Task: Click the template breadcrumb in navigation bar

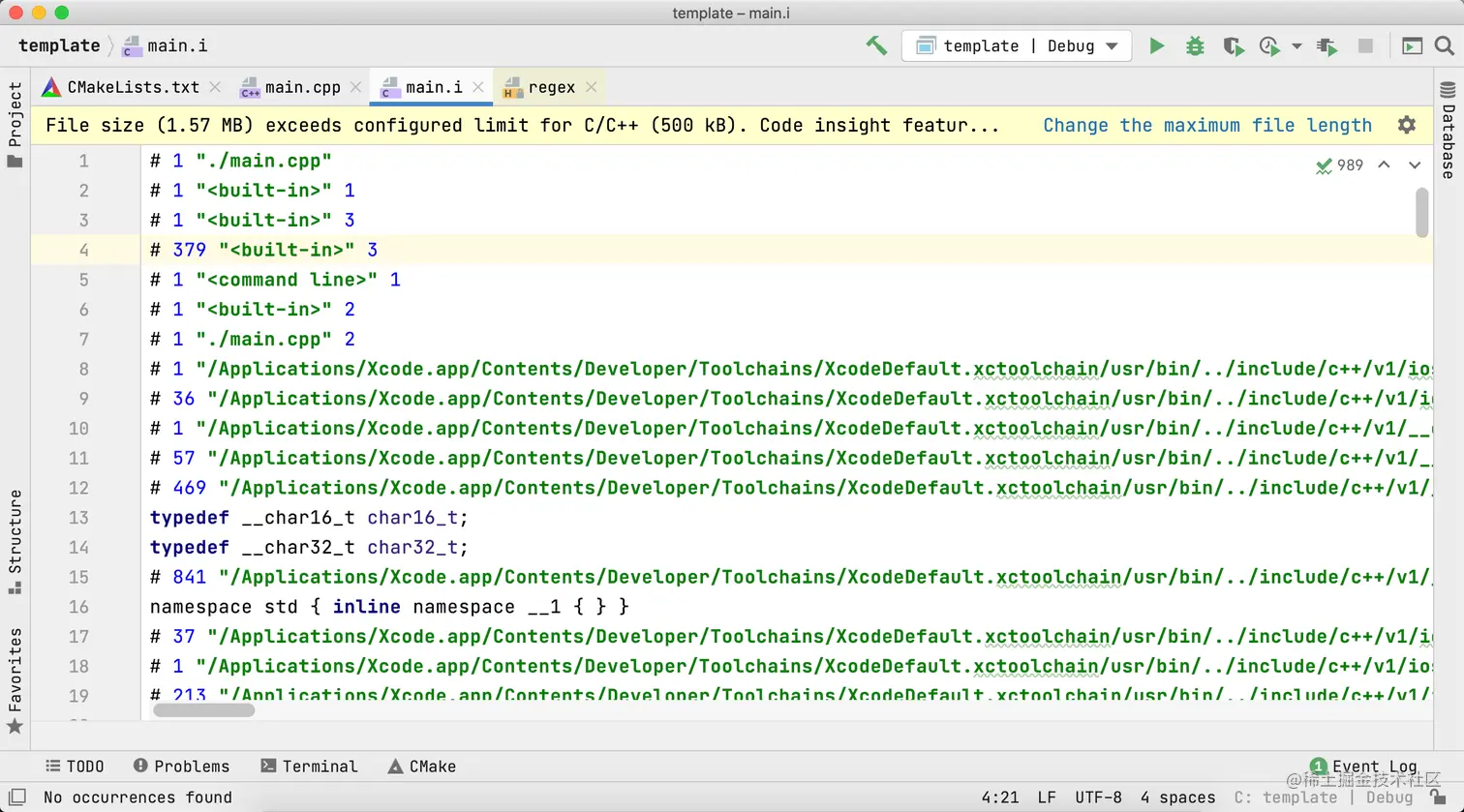Action: click(x=59, y=45)
